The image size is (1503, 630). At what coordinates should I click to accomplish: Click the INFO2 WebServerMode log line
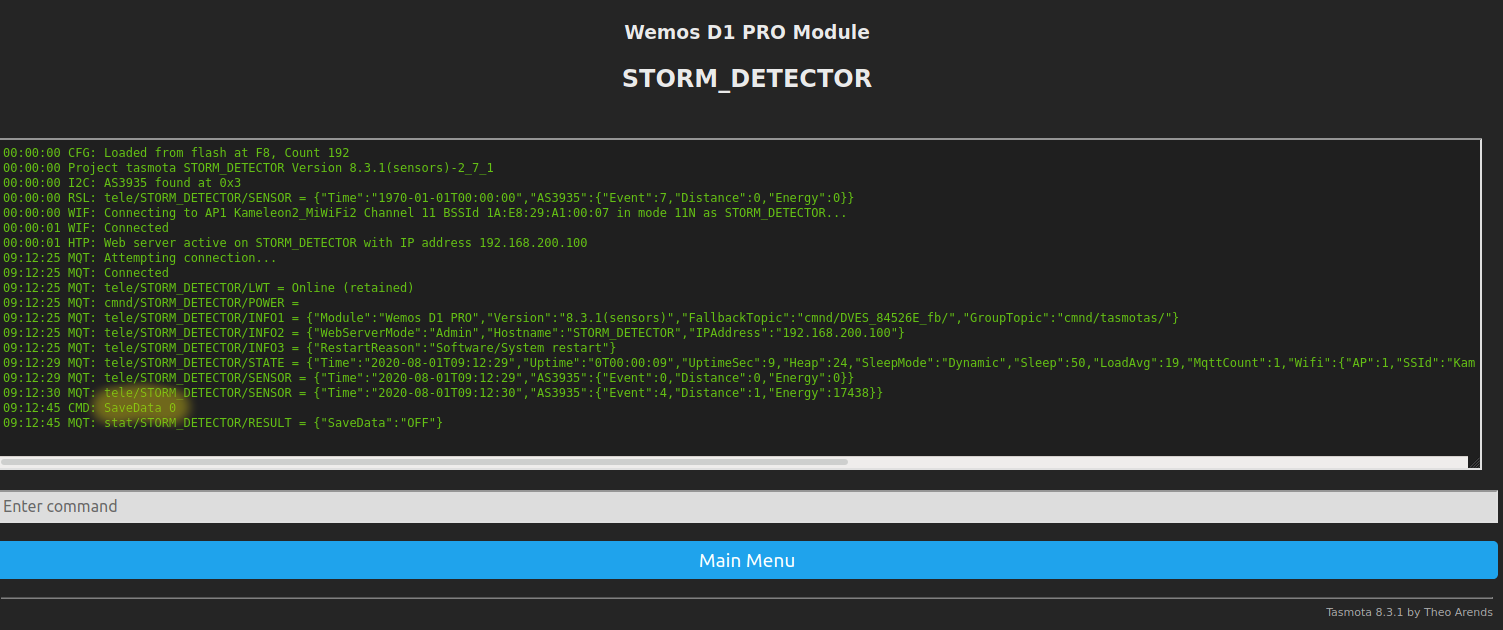pyautogui.click(x=453, y=333)
